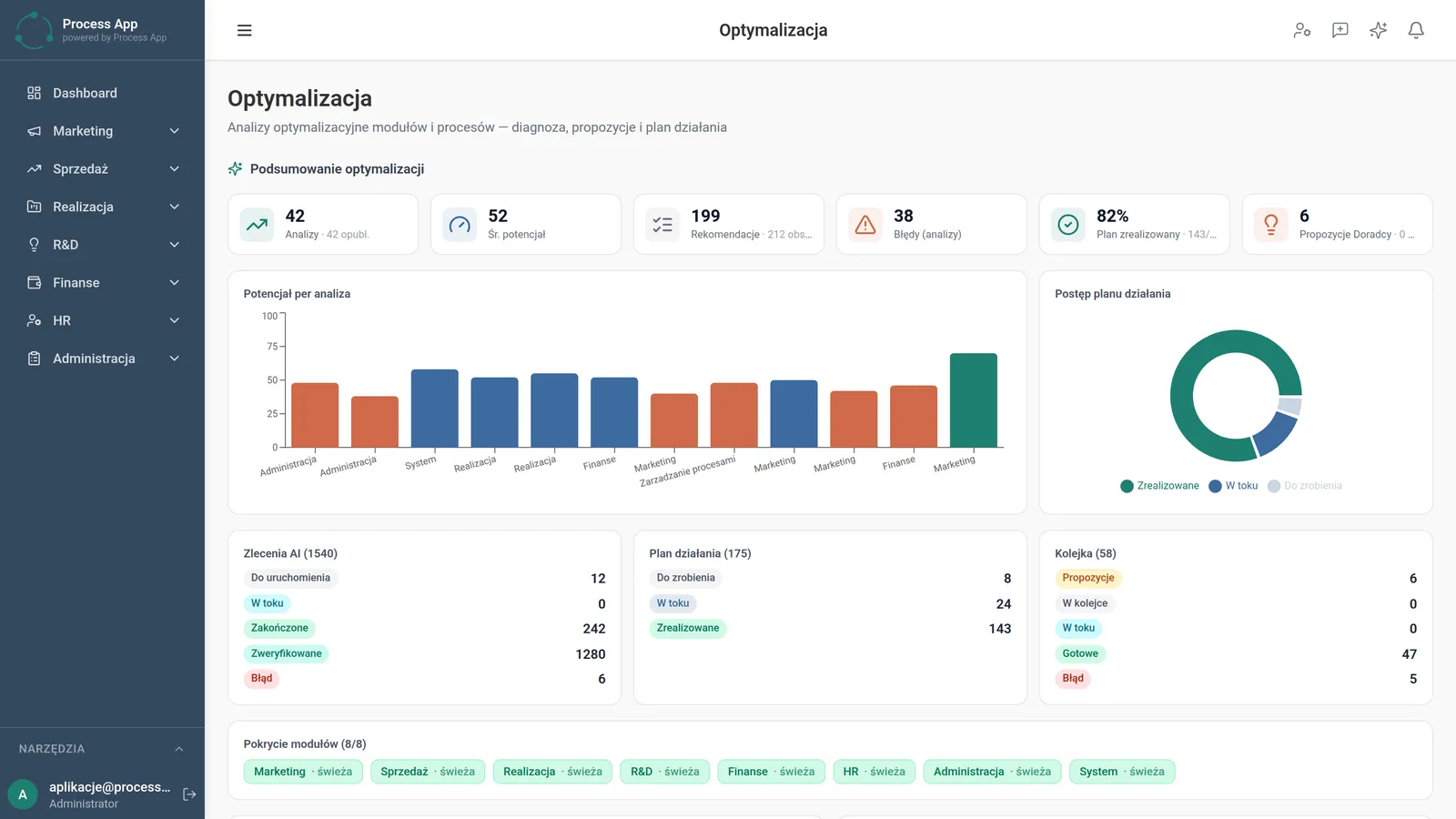Screen dimensions: 1456x819
Task: Open user settings icon in top bar
Action: coord(1302,30)
